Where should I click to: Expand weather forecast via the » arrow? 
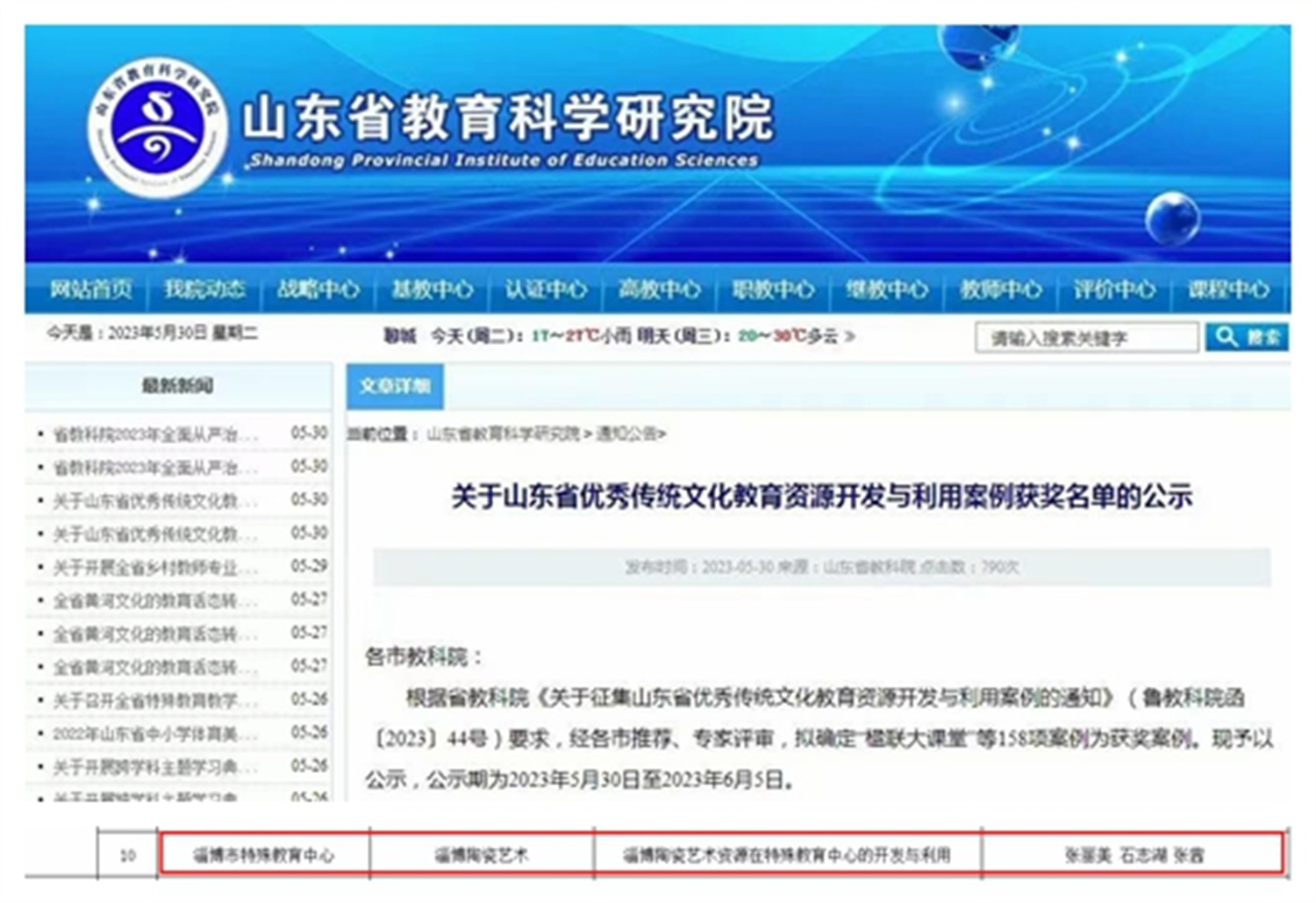(x=849, y=336)
